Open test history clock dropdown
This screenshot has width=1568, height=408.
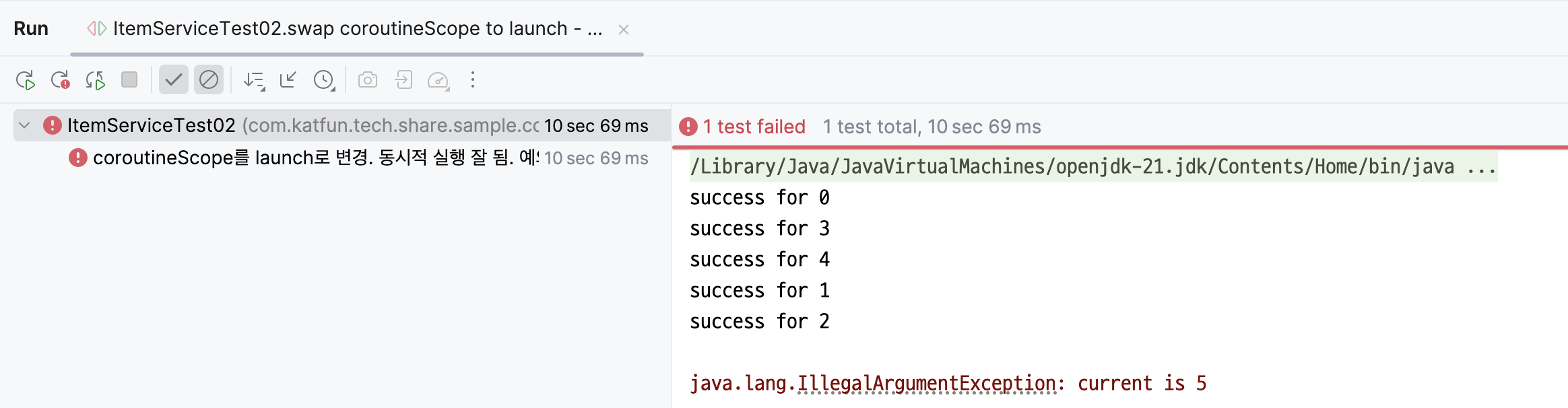tap(325, 80)
